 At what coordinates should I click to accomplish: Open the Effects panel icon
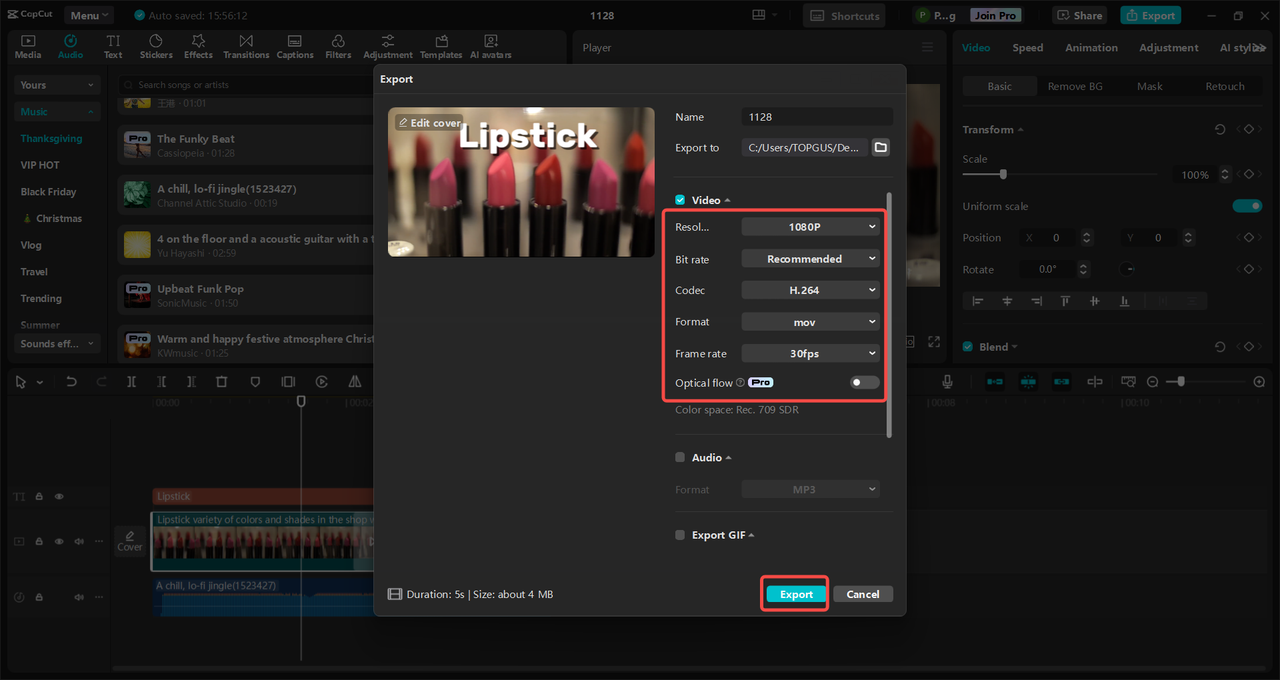click(x=198, y=46)
